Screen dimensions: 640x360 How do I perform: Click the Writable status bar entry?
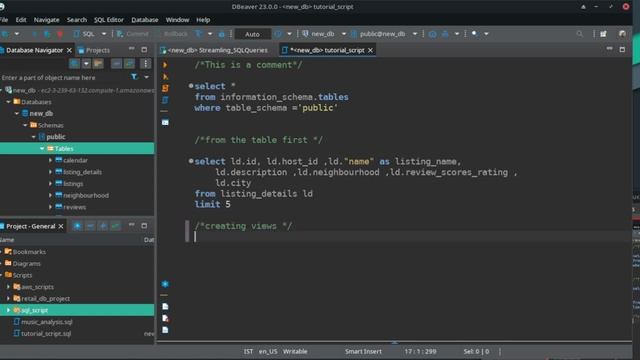point(295,351)
